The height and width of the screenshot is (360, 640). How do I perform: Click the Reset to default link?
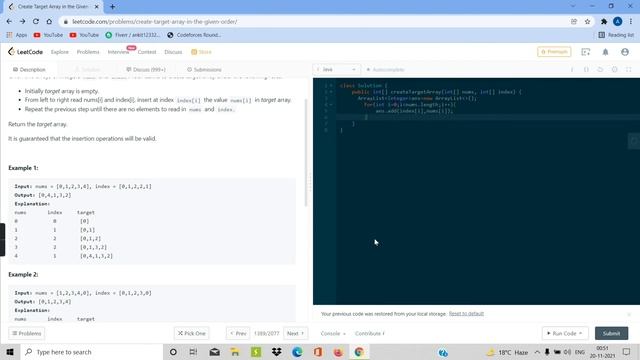click(466, 313)
